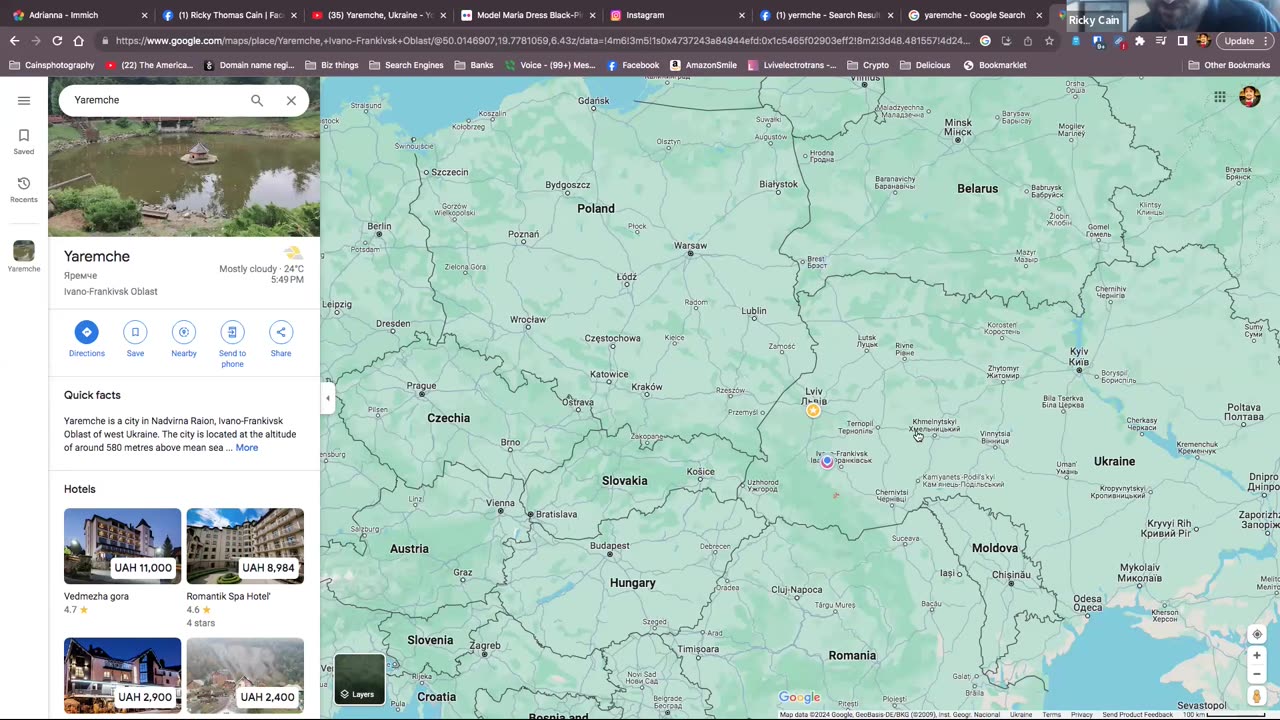The width and height of the screenshot is (1280, 720).
Task: Switch to Adrianna - Immich tab
Action: 78,15
